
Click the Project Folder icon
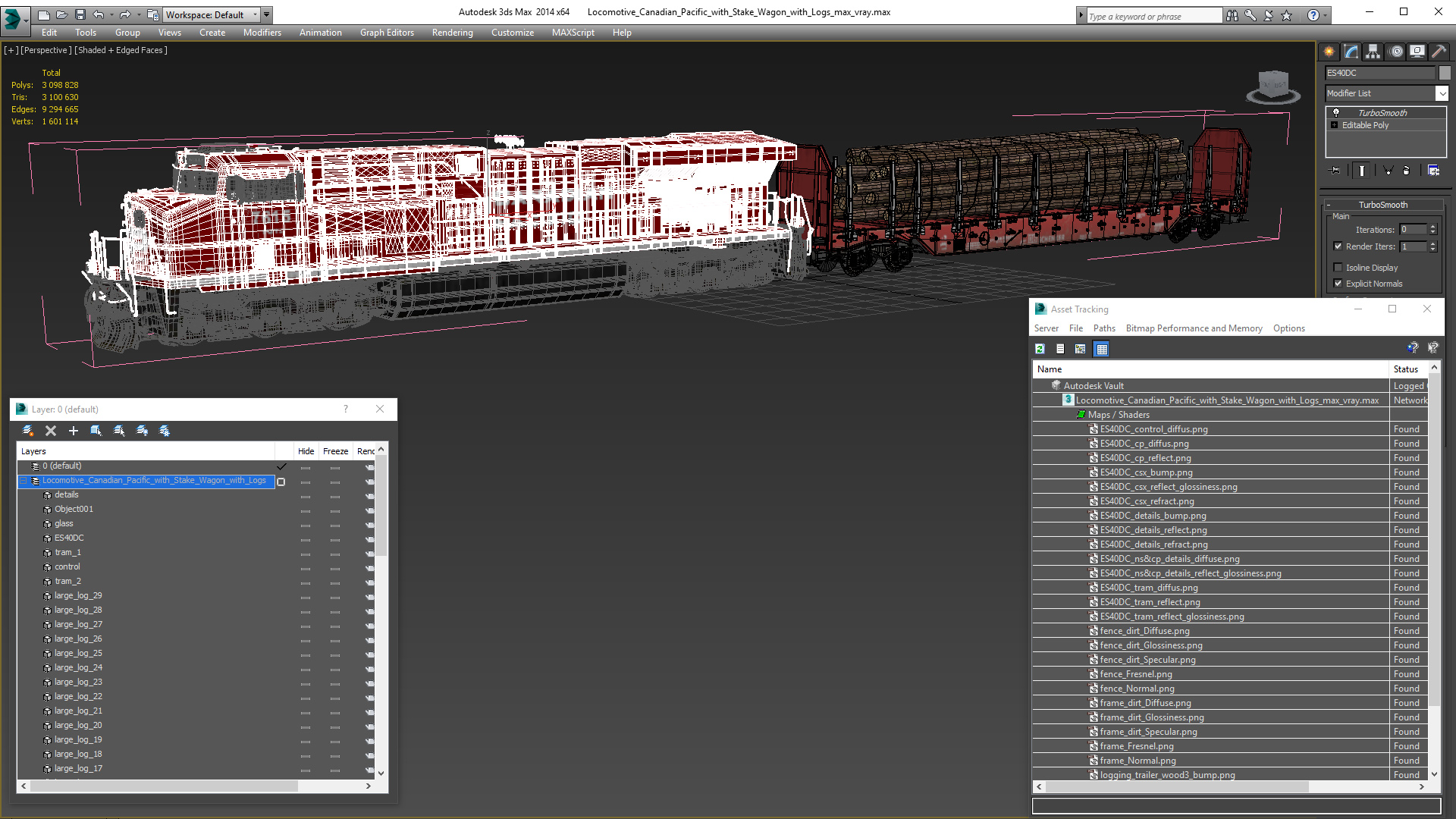point(152,14)
